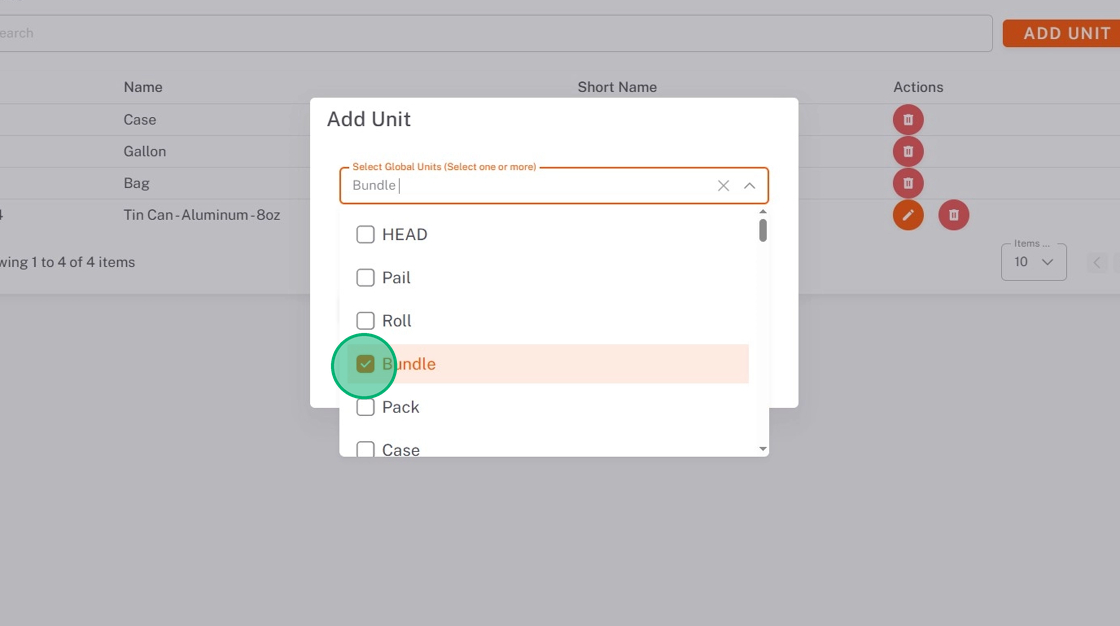The image size is (1120, 626).
Task: Collapse the Global Units dropdown
Action: tap(749, 186)
